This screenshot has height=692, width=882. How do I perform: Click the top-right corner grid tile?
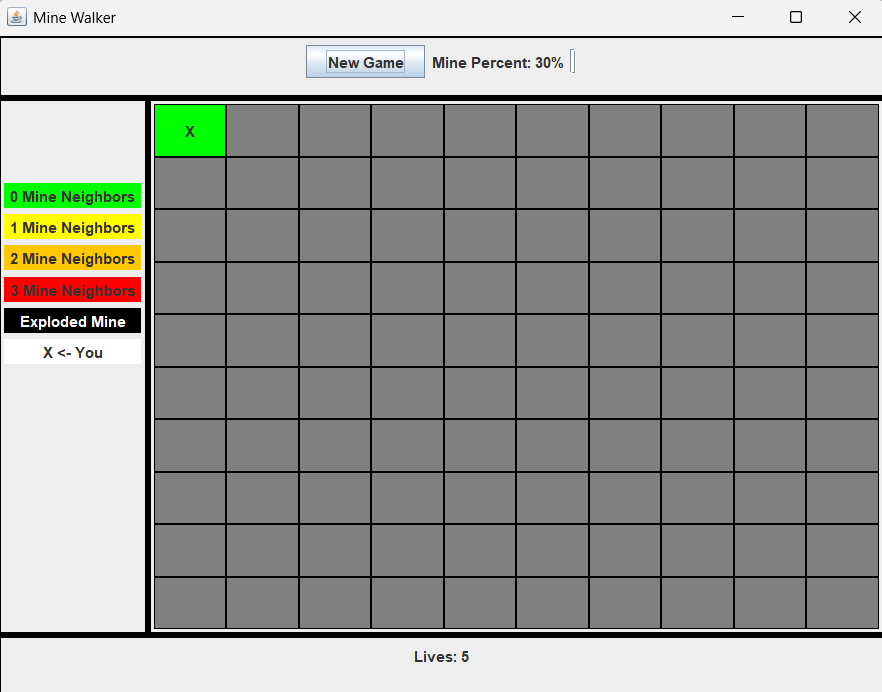[842, 131]
